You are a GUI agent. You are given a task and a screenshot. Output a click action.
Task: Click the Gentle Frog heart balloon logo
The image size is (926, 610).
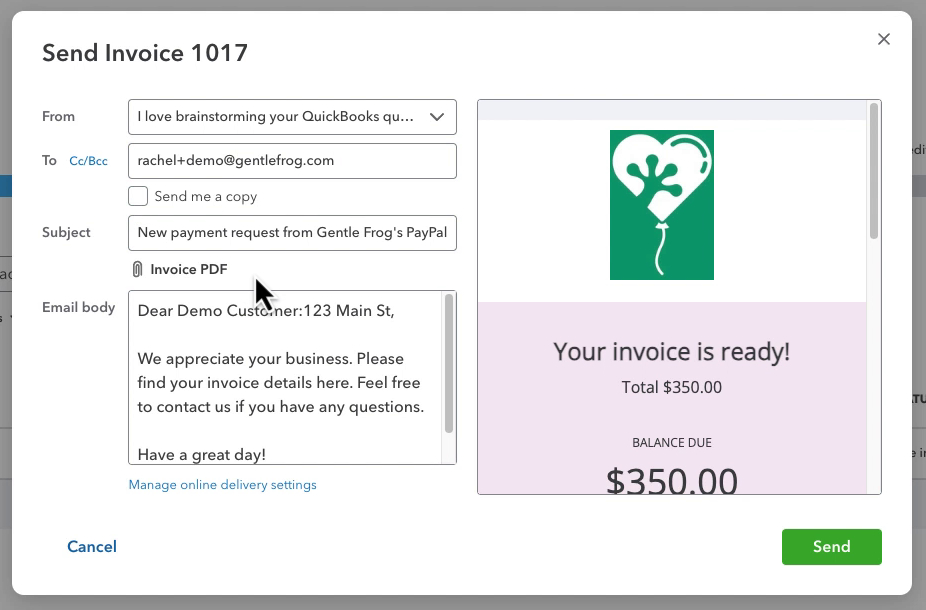661,205
